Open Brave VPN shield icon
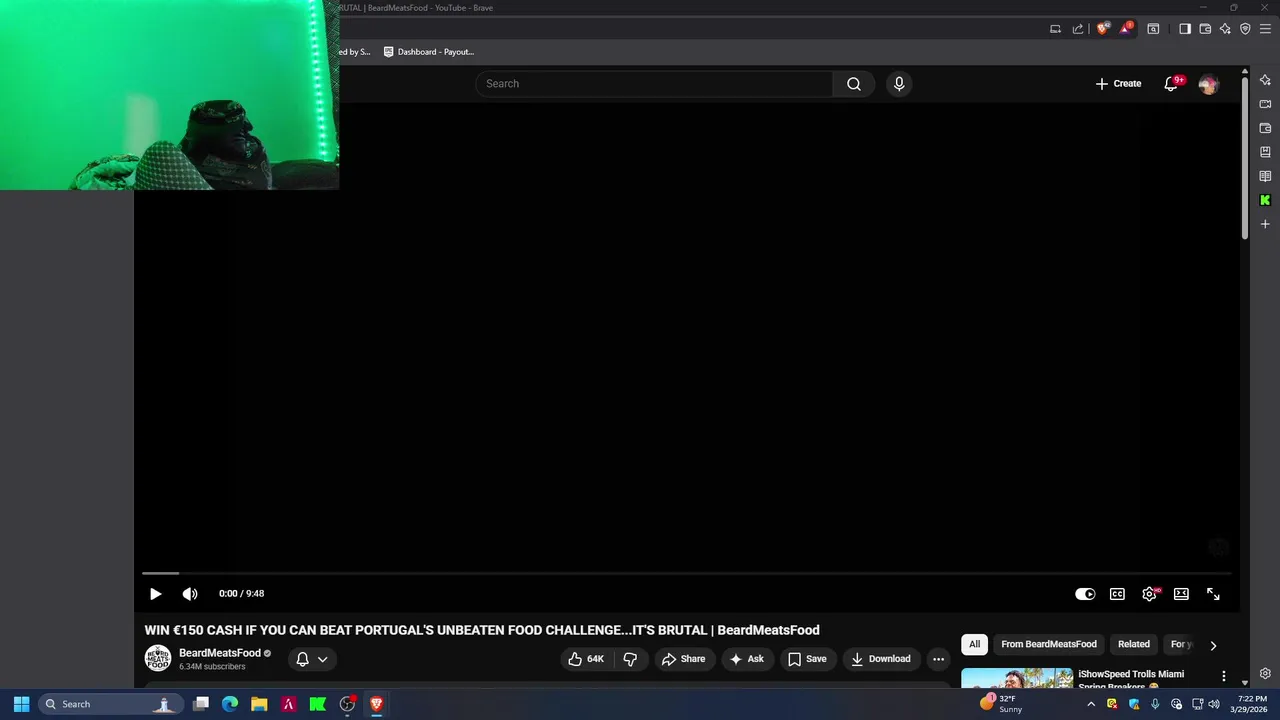1280x720 pixels. coord(1245,29)
